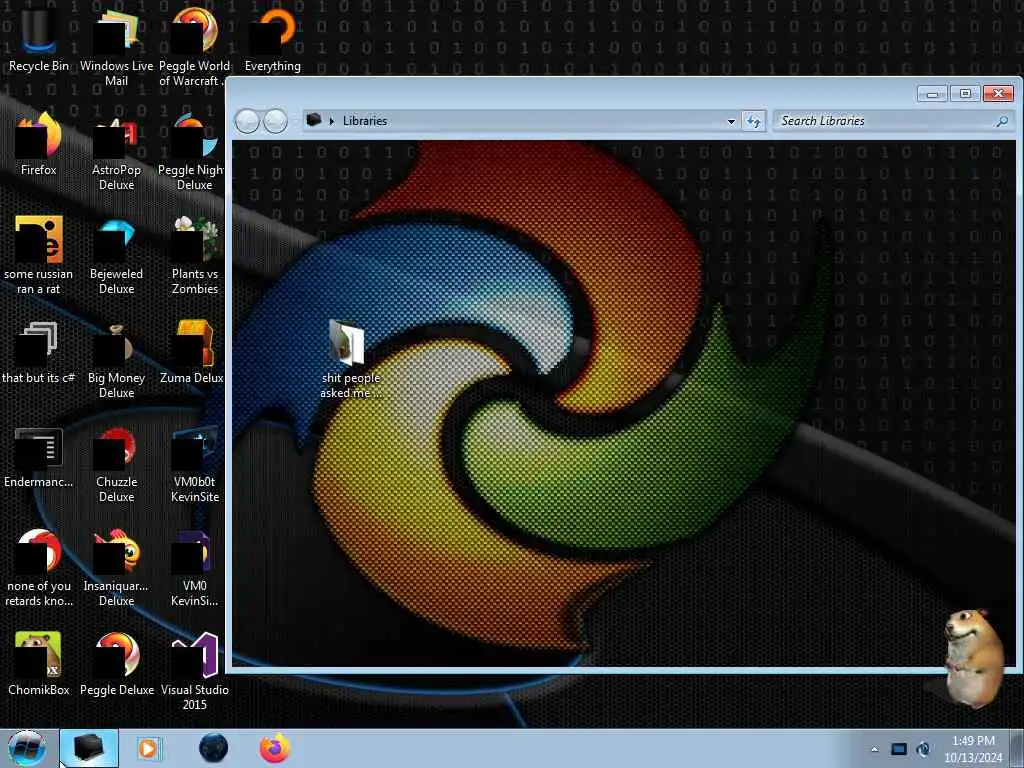Select the ChomikBox desktop icon
1024x768 pixels.
[x=39, y=664]
